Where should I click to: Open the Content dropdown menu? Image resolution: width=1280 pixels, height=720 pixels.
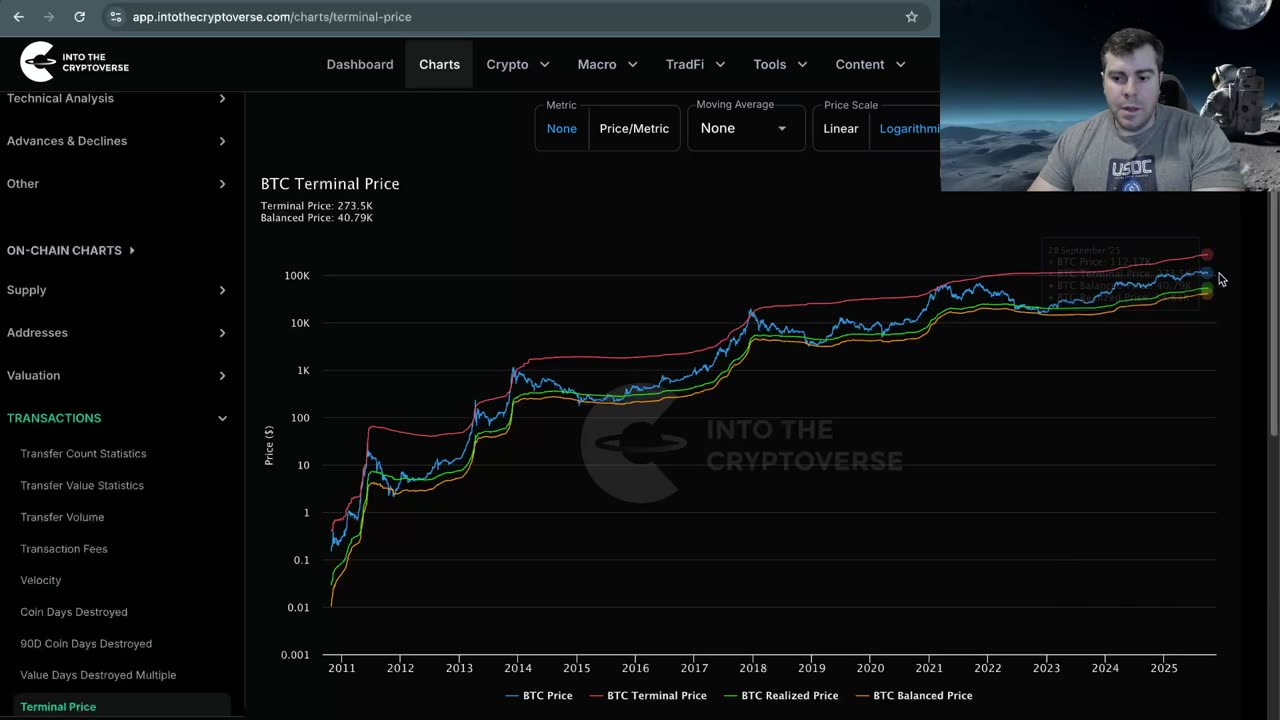[870, 64]
